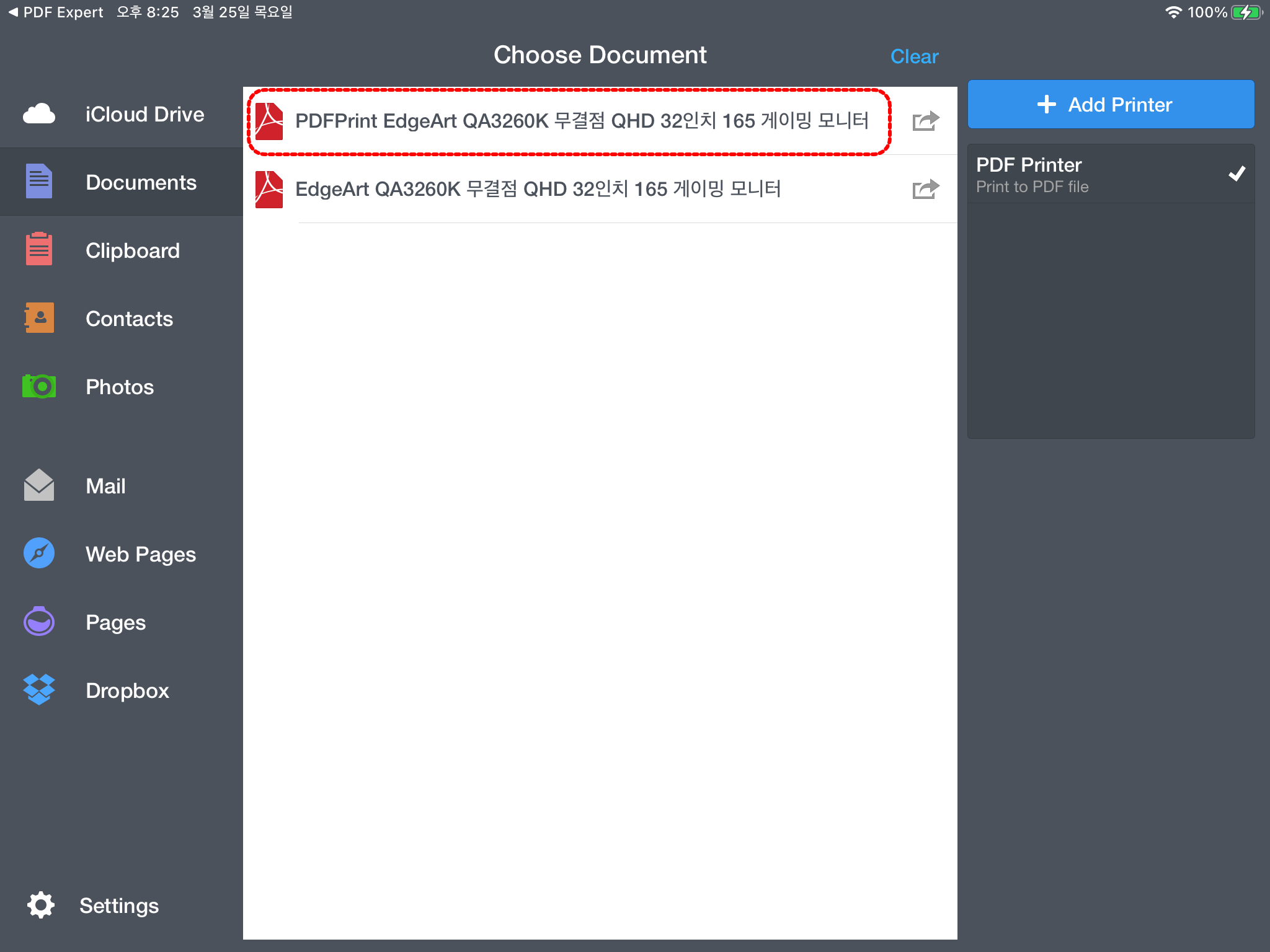1270x952 pixels.
Task: Toggle the PDF Printer checkmark selection
Action: 1237,174
